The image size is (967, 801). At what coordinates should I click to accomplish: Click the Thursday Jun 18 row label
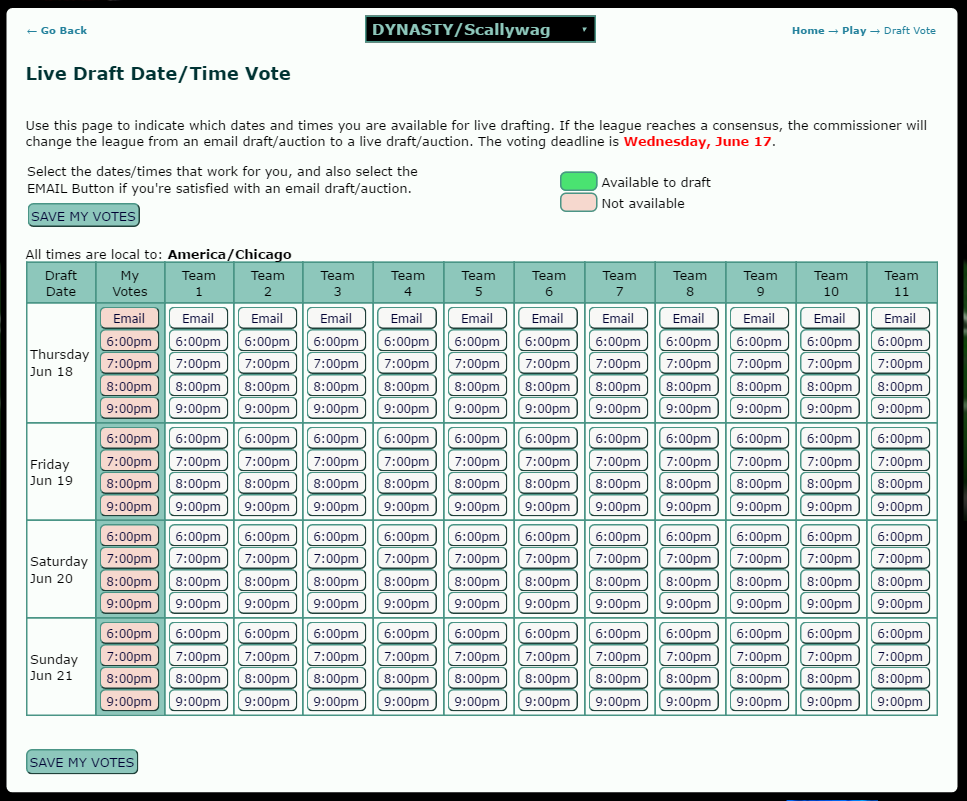click(x=60, y=363)
